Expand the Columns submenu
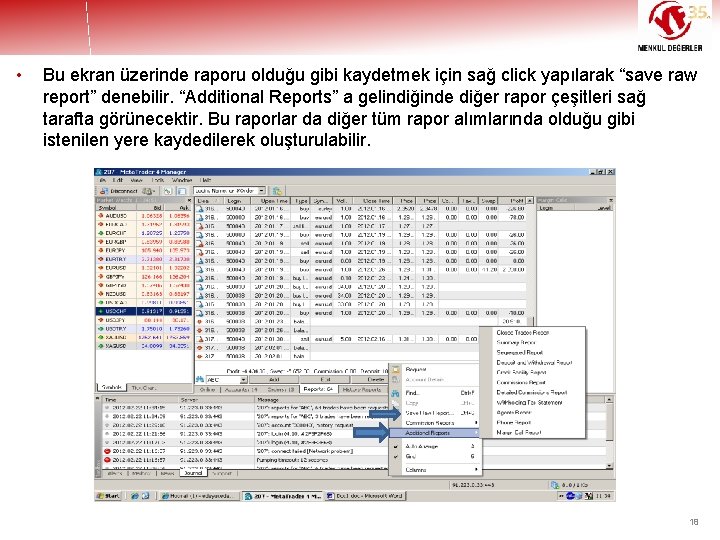This screenshot has width=720, height=540. [434, 470]
